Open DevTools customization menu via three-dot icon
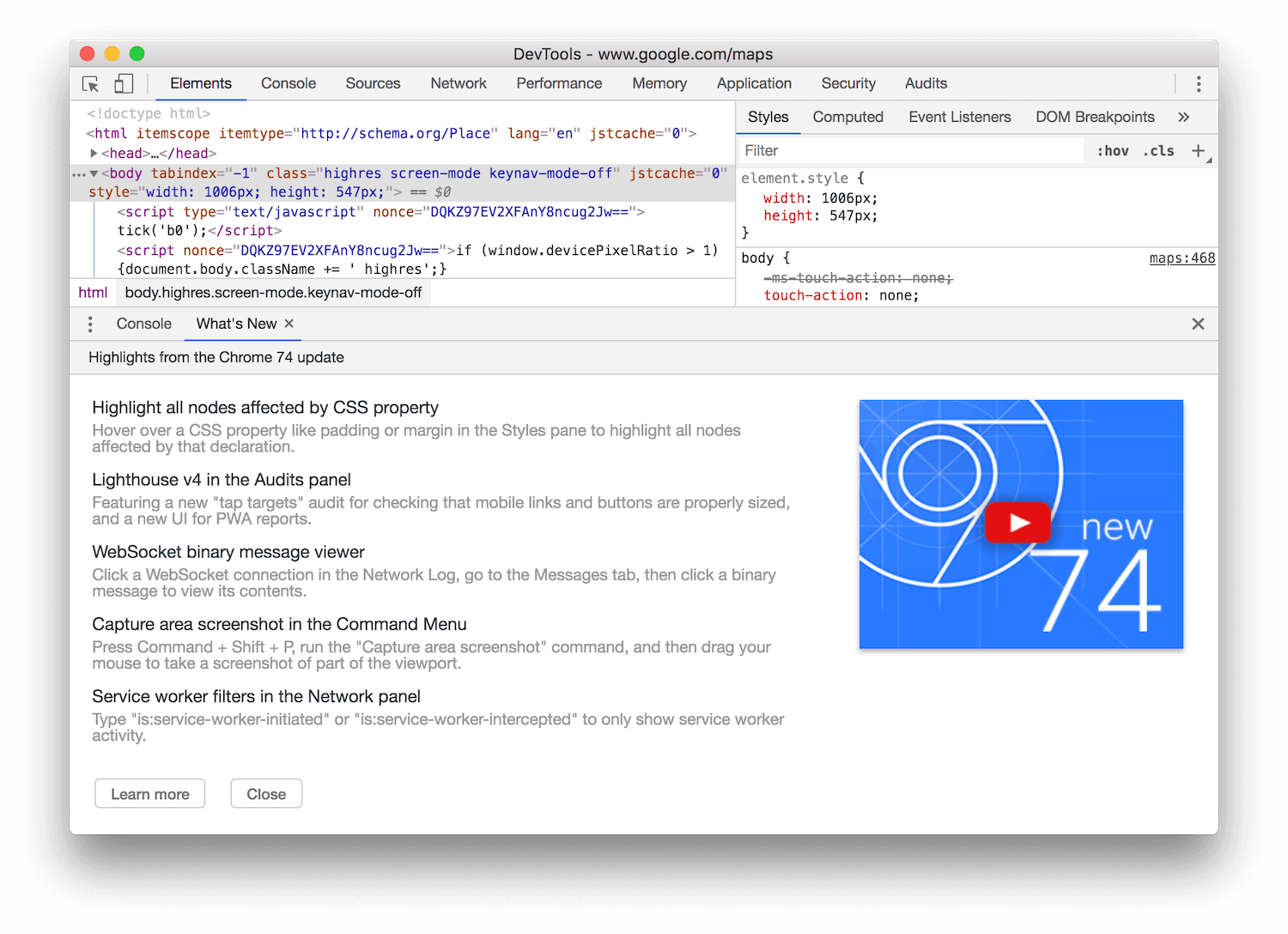Image resolution: width=1288 pixels, height=934 pixels. (x=1199, y=83)
